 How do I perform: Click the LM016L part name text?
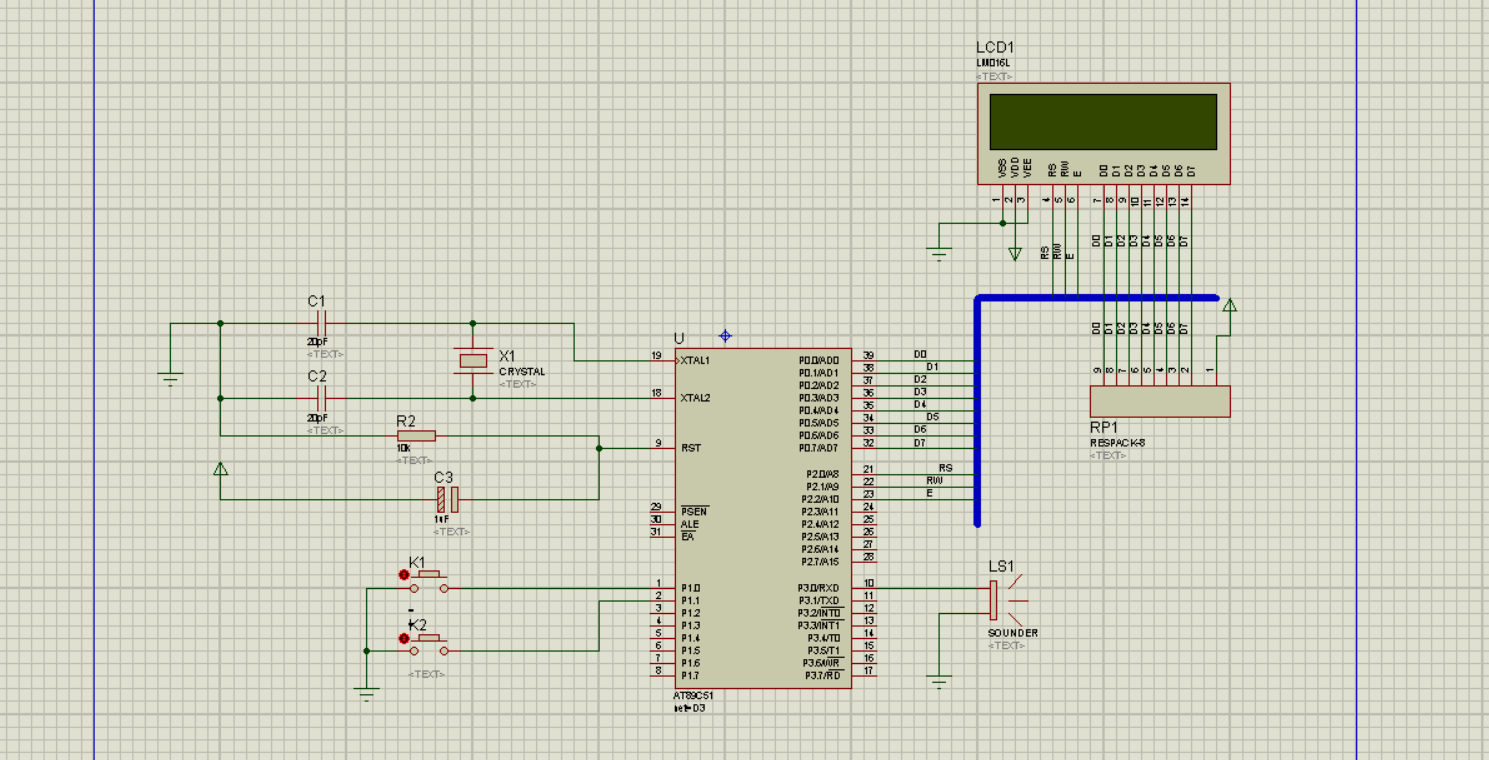pyautogui.click(x=992, y=63)
